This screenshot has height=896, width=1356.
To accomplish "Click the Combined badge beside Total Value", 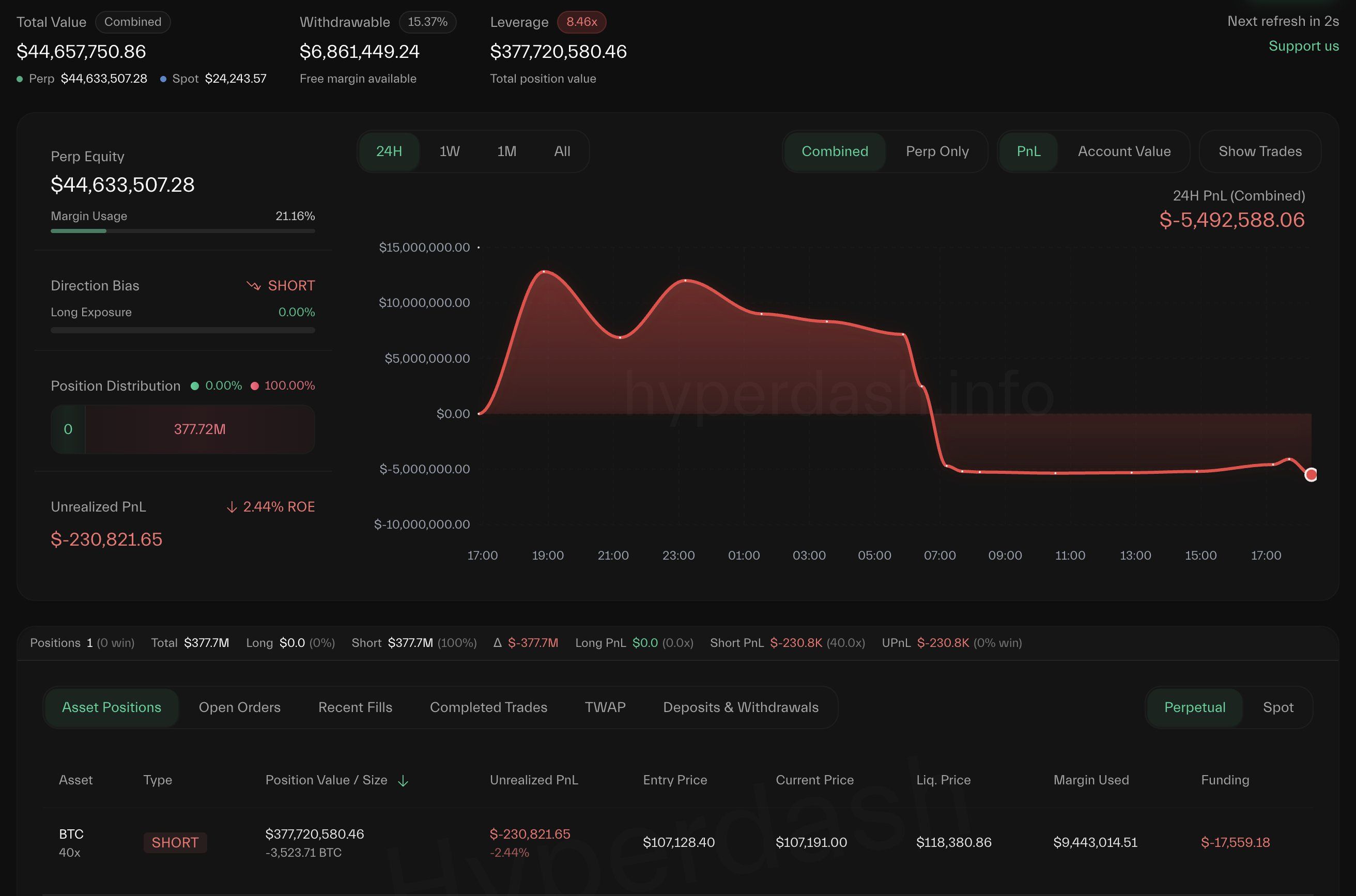I will pos(133,22).
